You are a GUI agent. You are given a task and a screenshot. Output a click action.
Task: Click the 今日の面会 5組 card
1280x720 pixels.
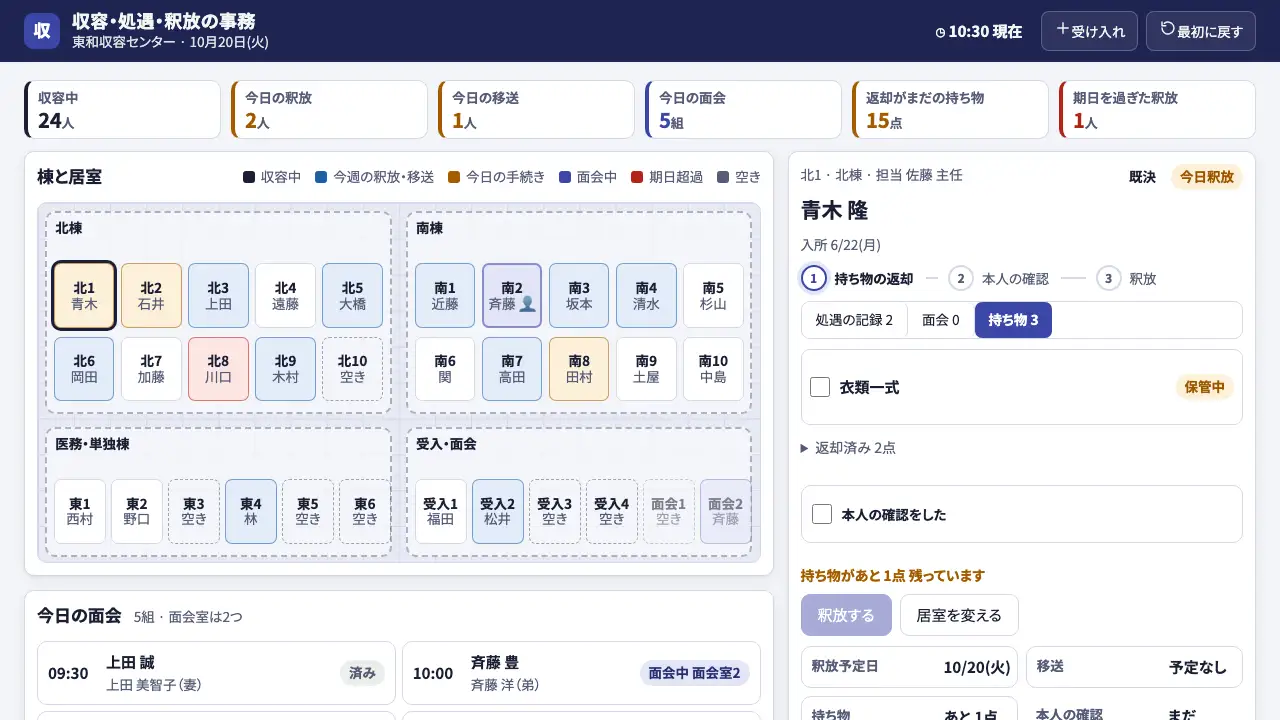[743, 109]
